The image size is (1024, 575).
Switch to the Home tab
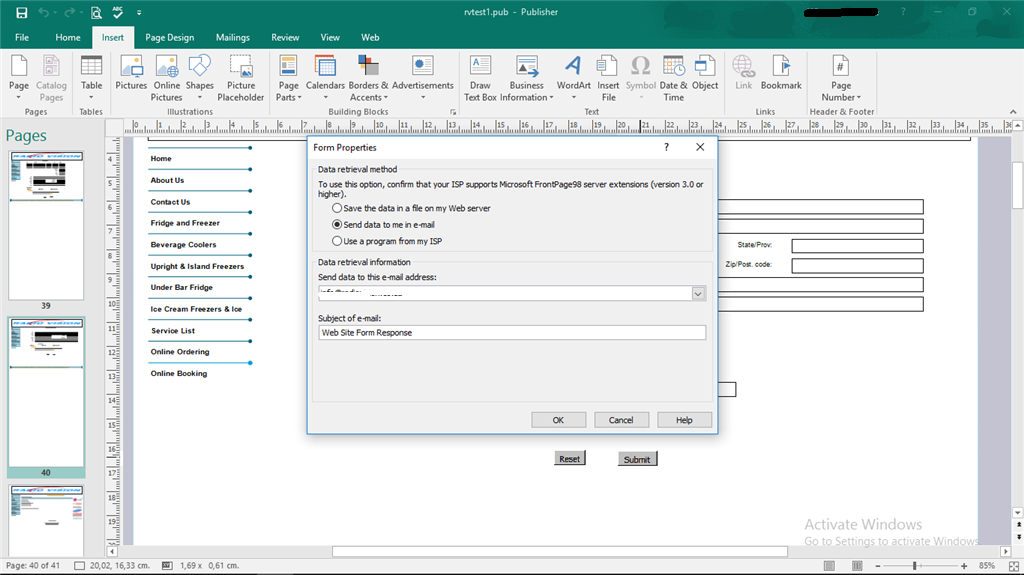pos(68,37)
